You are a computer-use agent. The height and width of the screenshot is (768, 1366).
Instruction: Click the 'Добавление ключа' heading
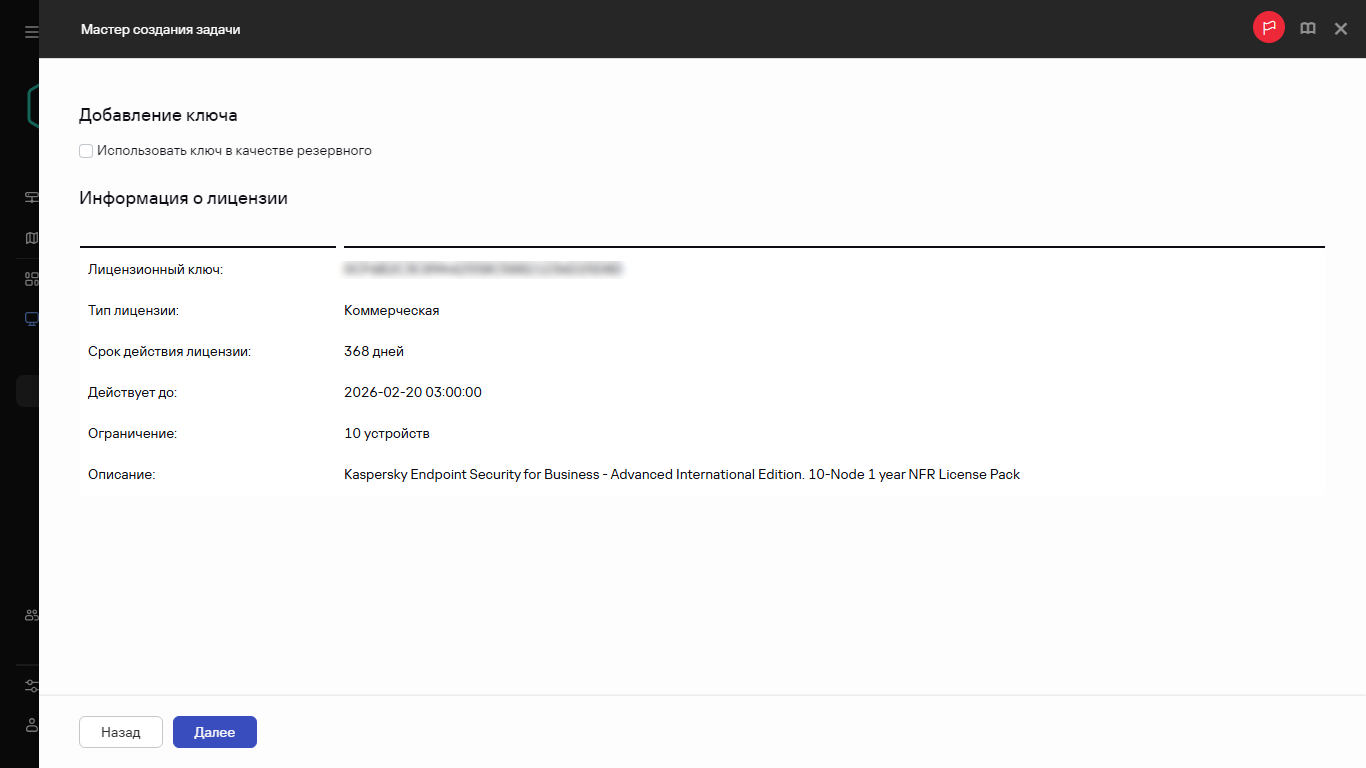pos(158,115)
